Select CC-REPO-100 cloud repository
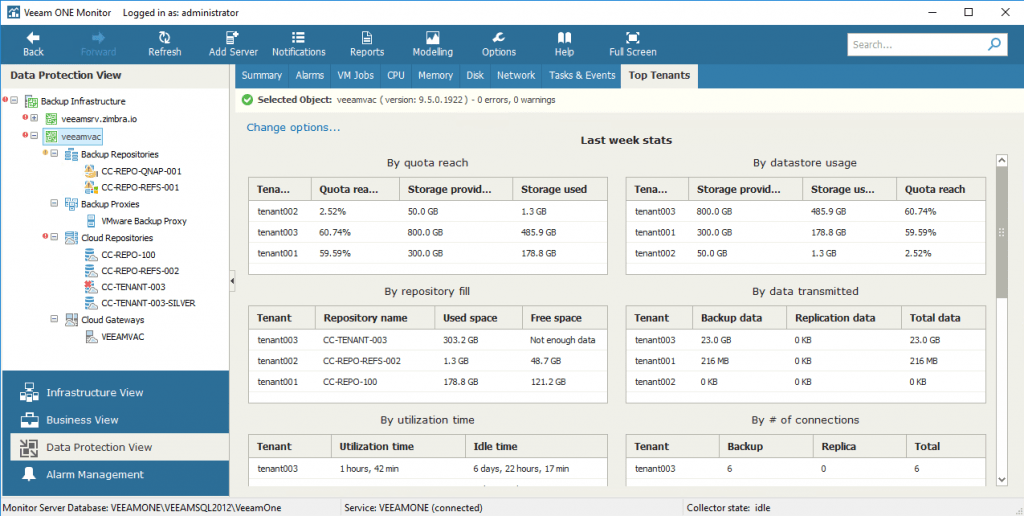1024x516 pixels. pyautogui.click(x=128, y=255)
